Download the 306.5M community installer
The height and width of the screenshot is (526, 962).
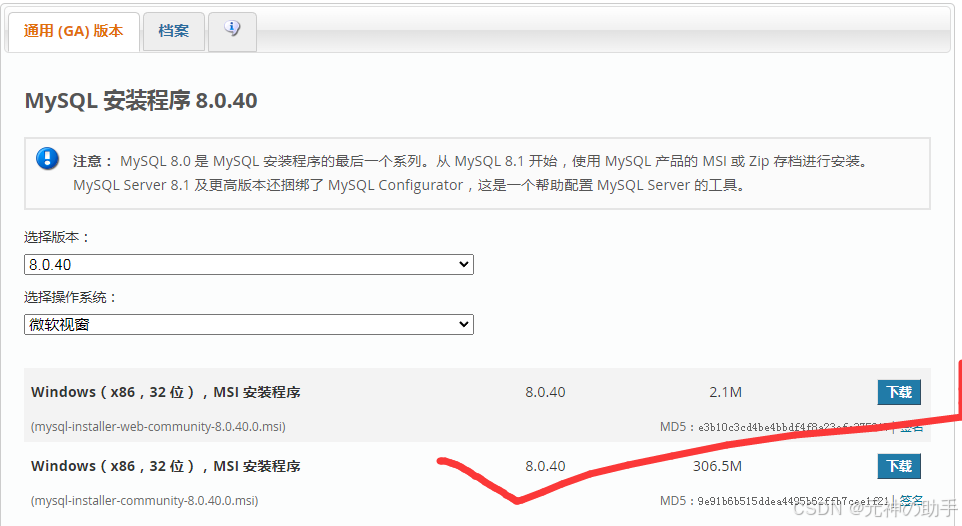[899, 466]
